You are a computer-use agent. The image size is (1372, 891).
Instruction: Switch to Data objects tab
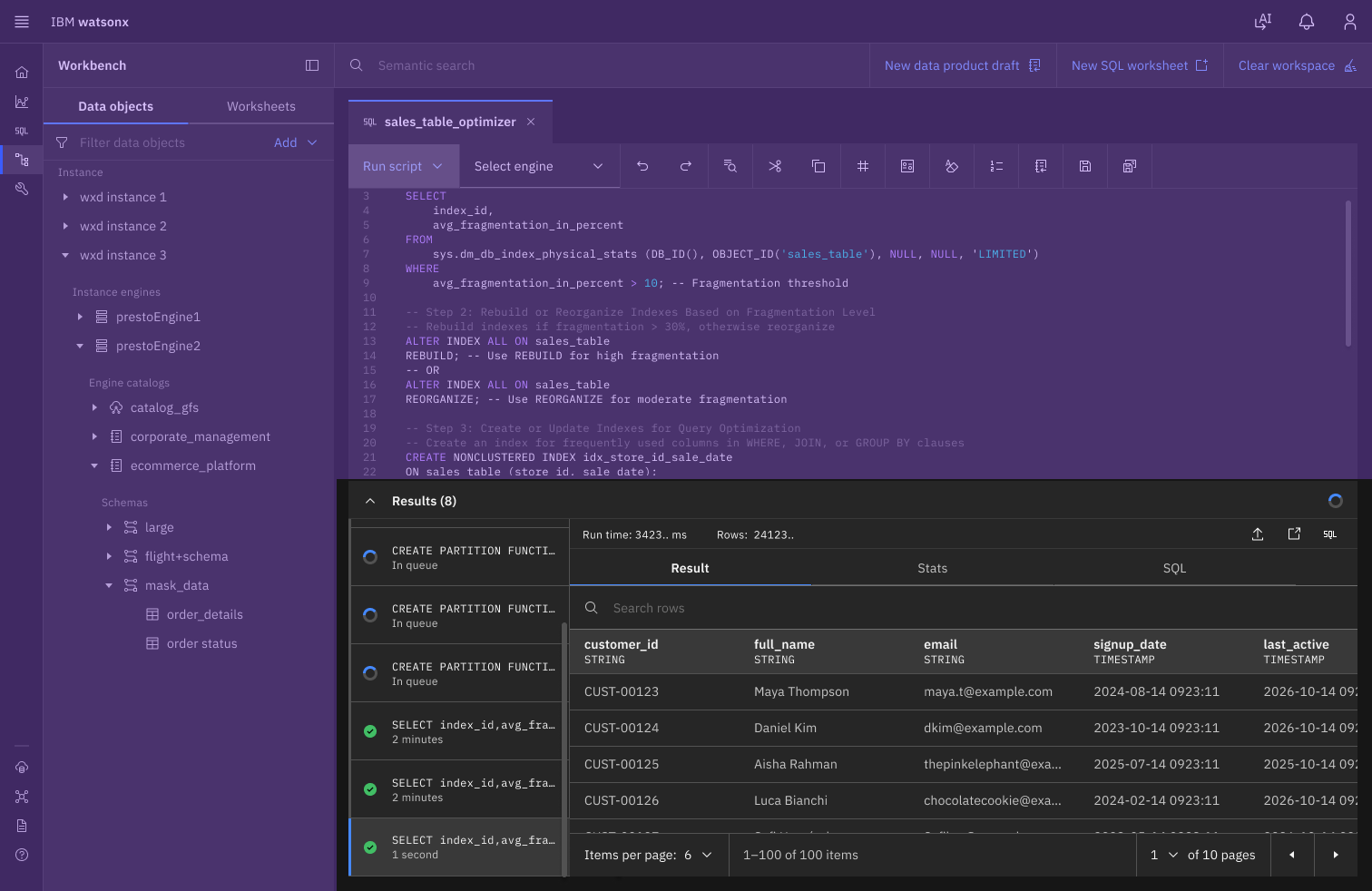(115, 106)
